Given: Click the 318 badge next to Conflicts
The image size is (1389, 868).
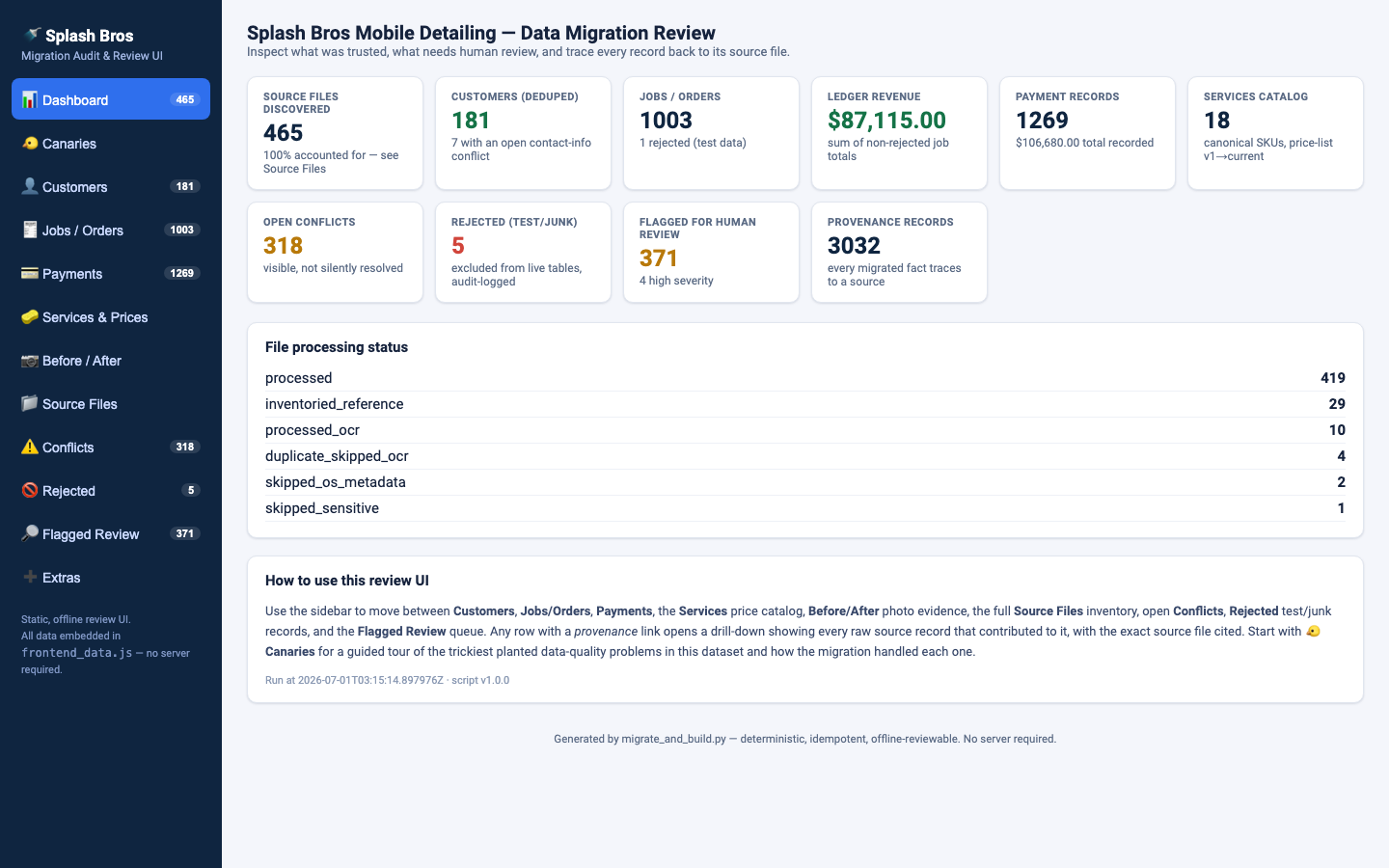Looking at the screenshot, I should coord(185,447).
